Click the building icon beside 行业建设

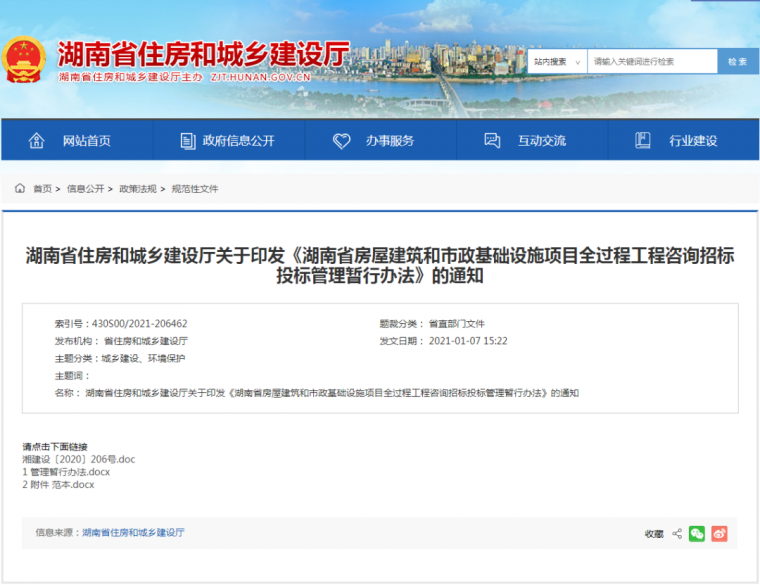(x=643, y=141)
